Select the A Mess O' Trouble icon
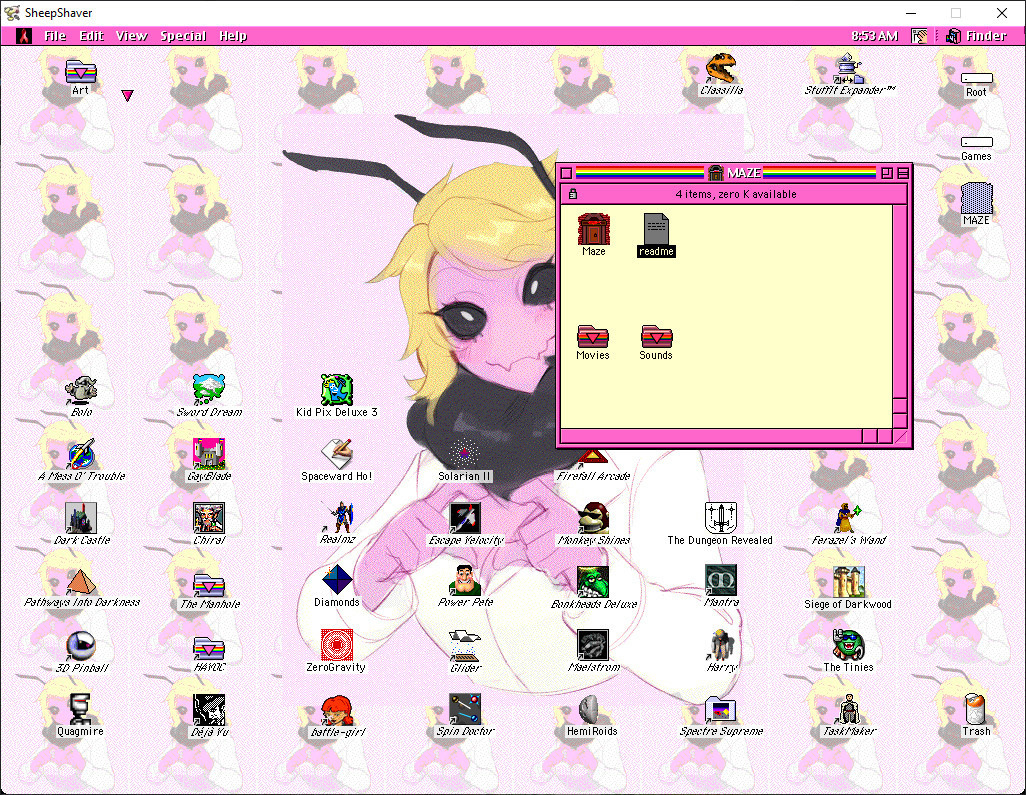This screenshot has width=1026, height=795. 80,453
